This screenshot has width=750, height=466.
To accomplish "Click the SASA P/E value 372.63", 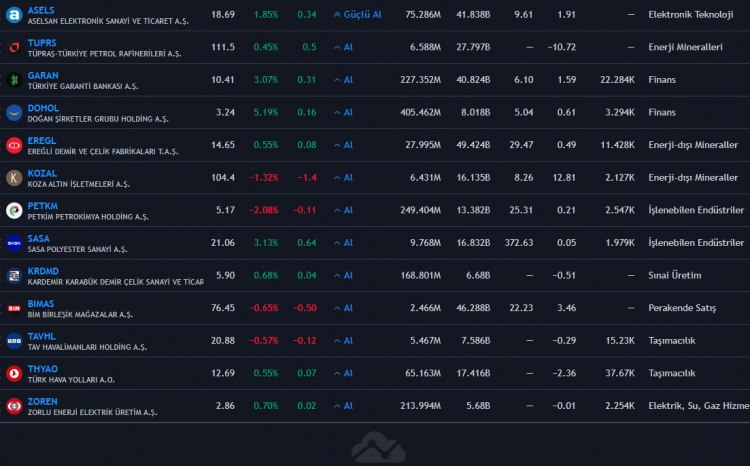I will click(x=518, y=243).
